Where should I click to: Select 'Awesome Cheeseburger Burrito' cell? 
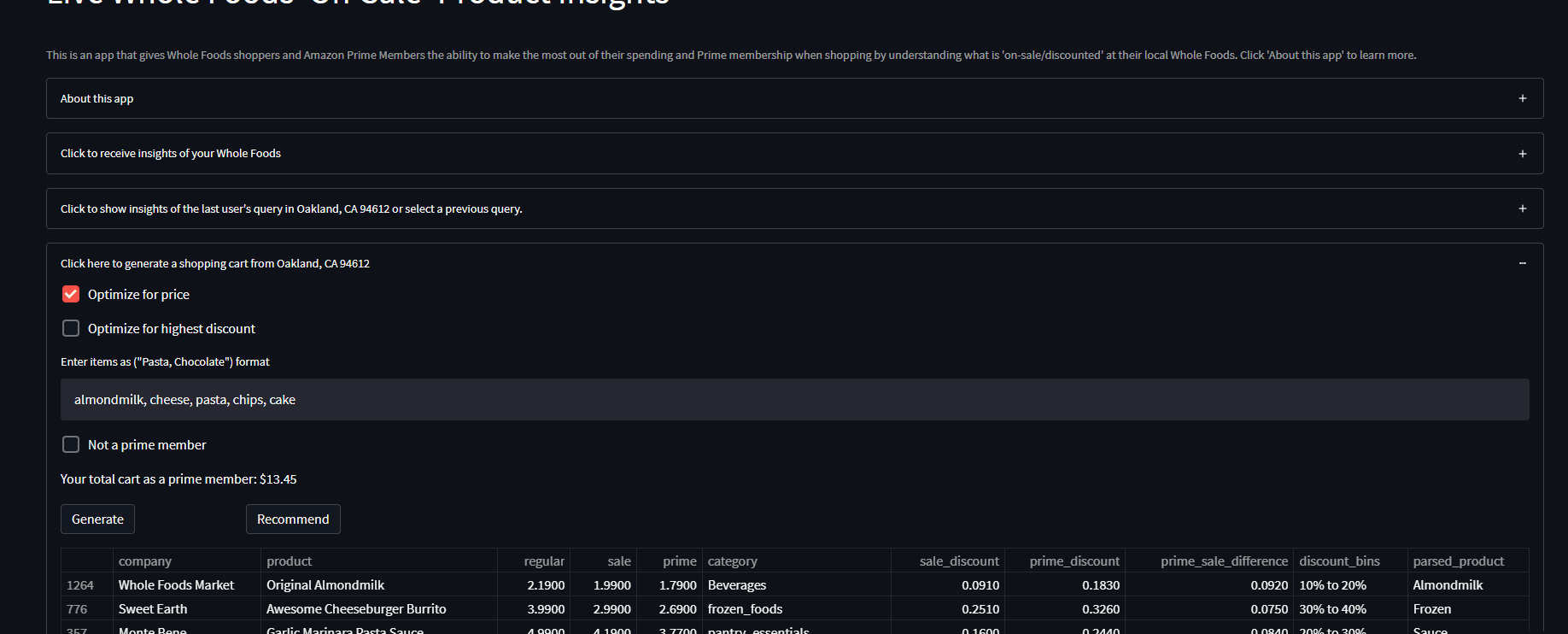[378, 609]
